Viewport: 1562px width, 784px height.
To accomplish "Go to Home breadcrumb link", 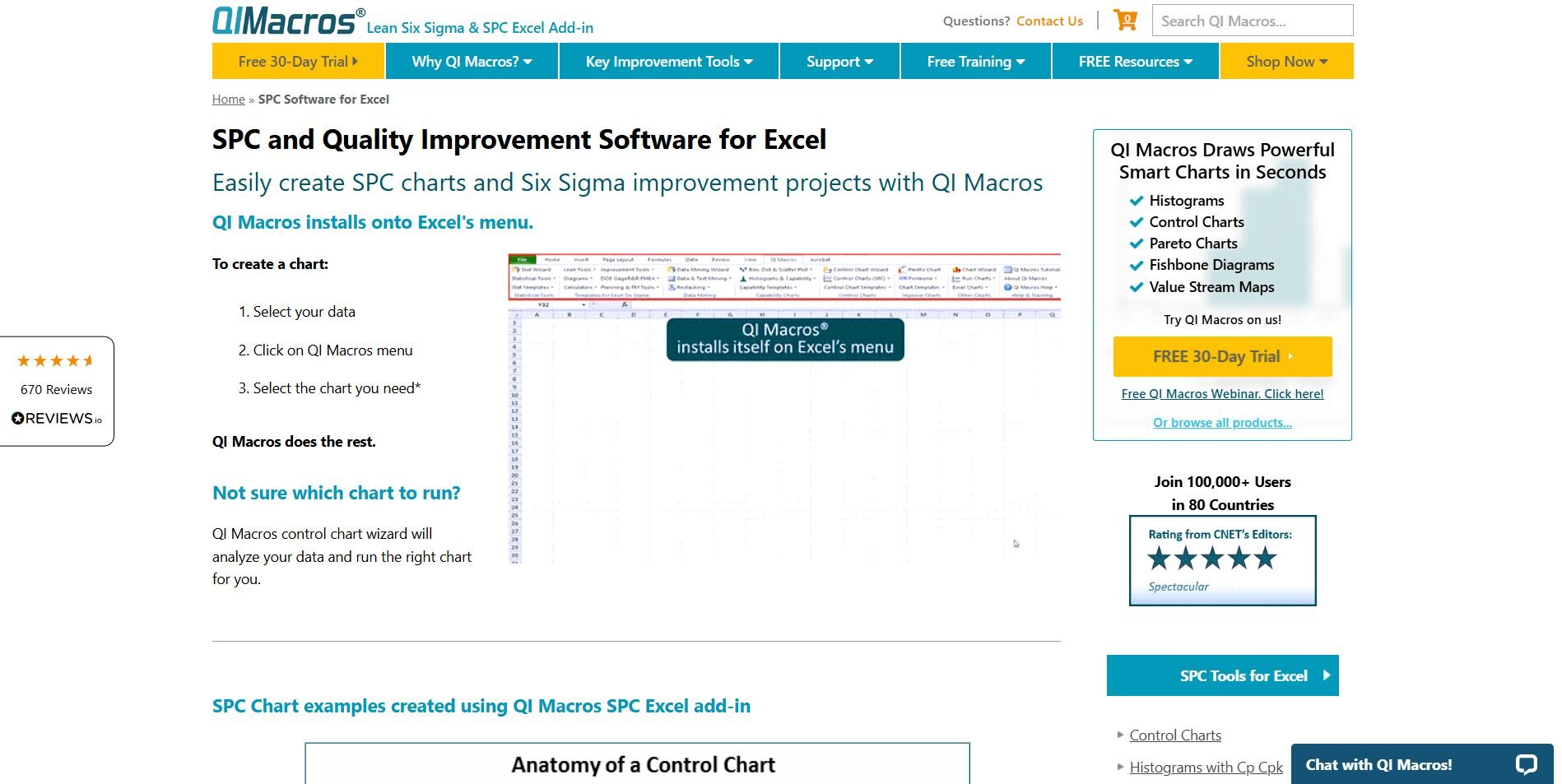I will [x=228, y=100].
